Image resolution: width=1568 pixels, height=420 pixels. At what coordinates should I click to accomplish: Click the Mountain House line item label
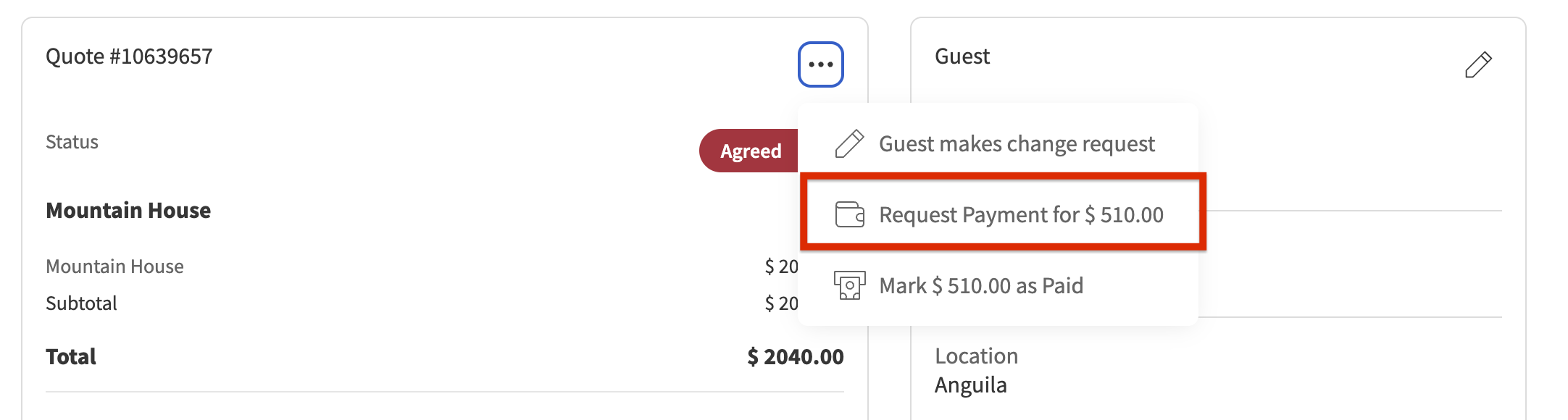(x=114, y=266)
